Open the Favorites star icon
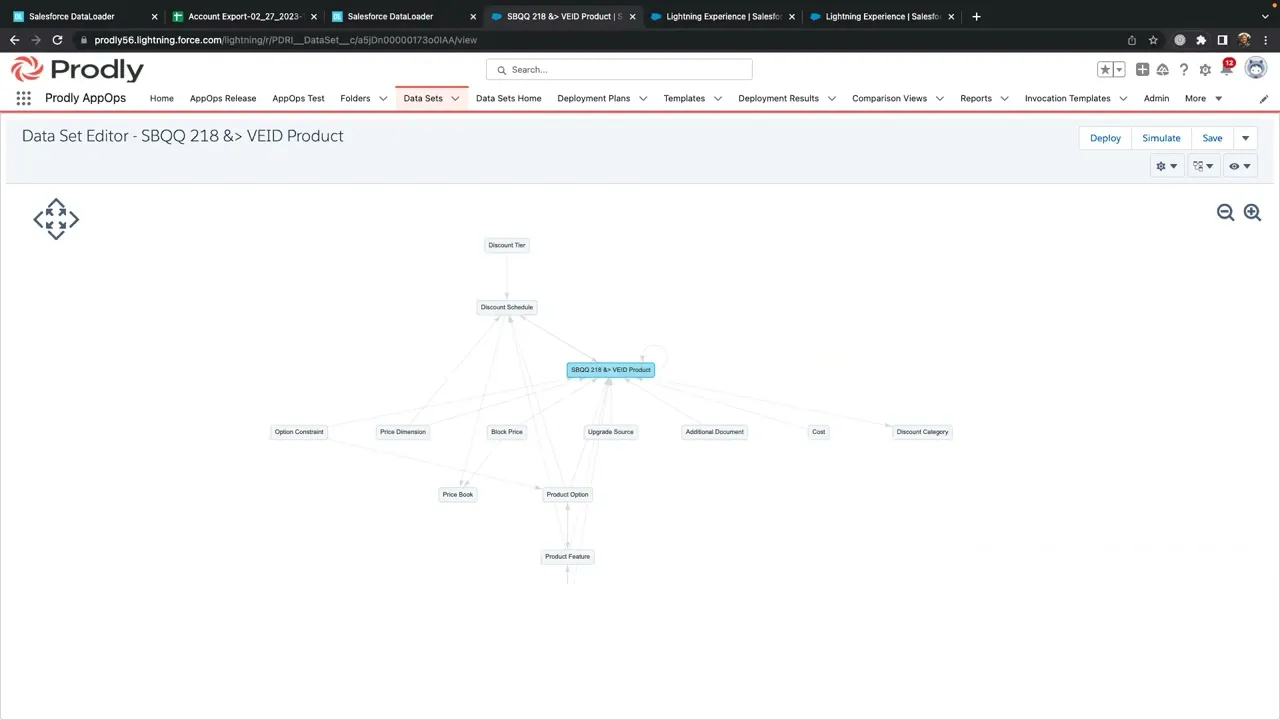 [1105, 70]
